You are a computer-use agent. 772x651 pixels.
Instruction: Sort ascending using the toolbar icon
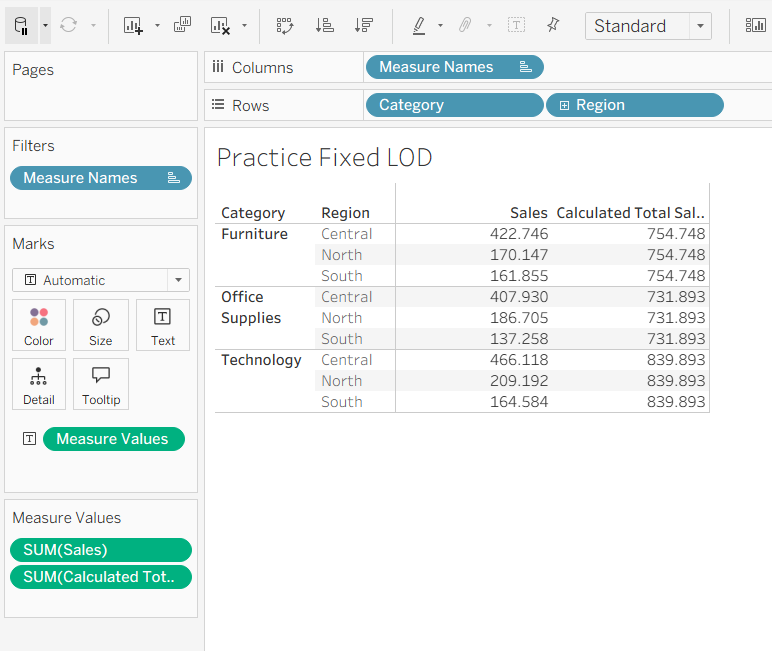tap(324, 25)
